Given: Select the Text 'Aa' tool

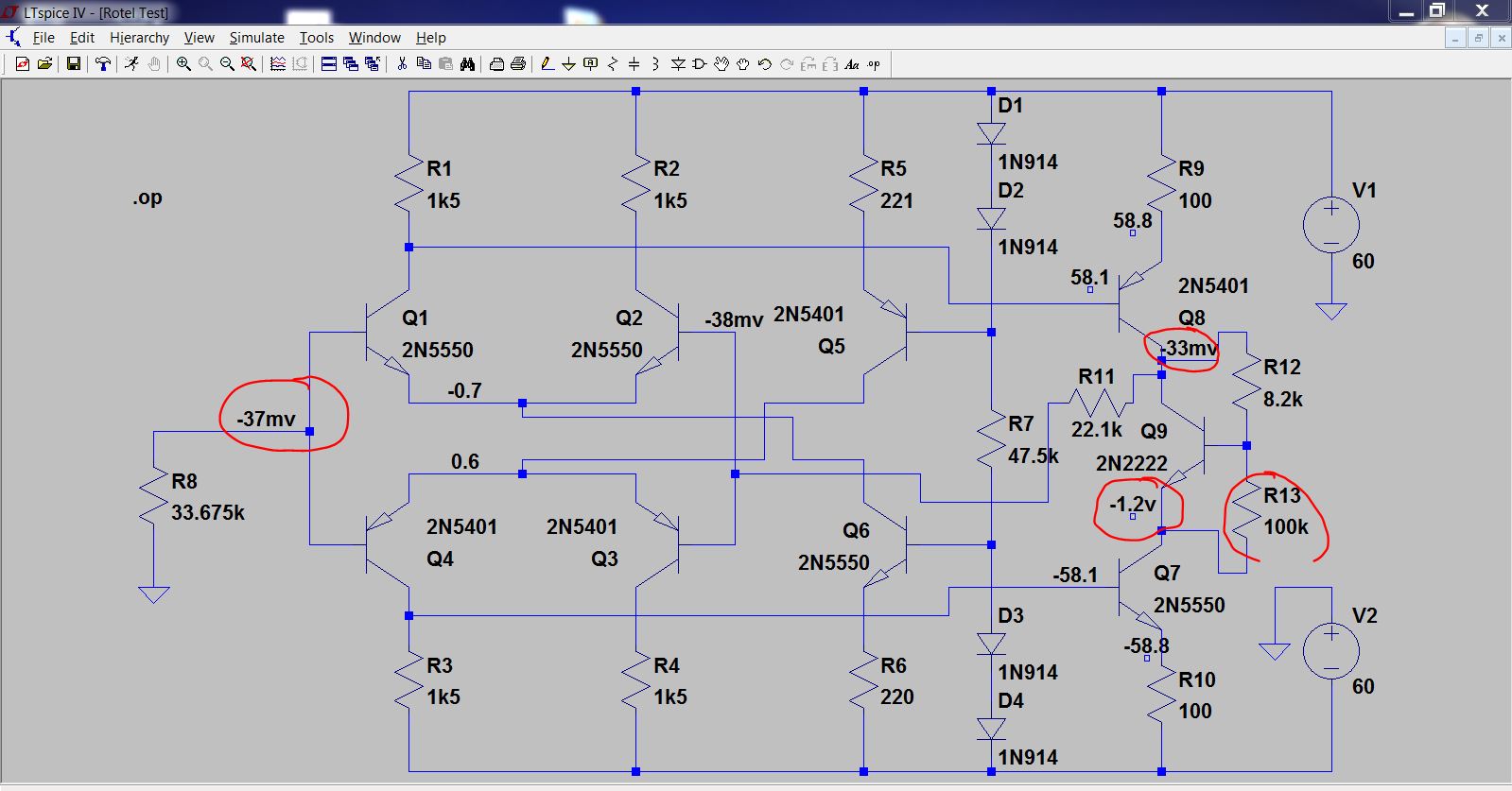Looking at the screenshot, I should point(851,64).
